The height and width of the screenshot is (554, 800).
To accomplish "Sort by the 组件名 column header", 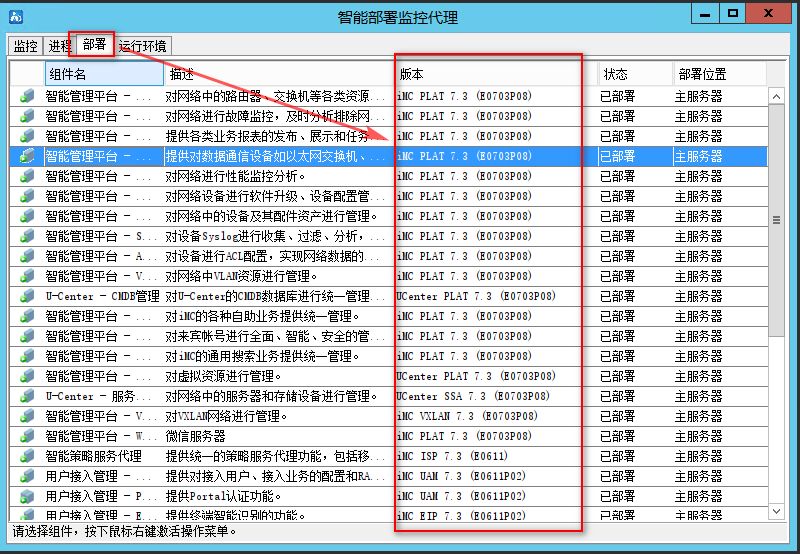I will click(x=104, y=74).
